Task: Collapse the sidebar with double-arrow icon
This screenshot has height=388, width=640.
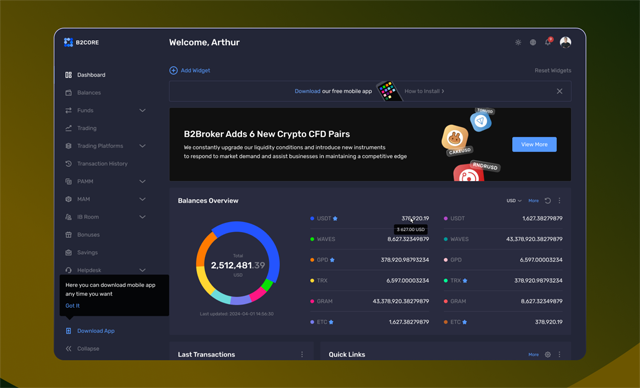Action: click(69, 348)
